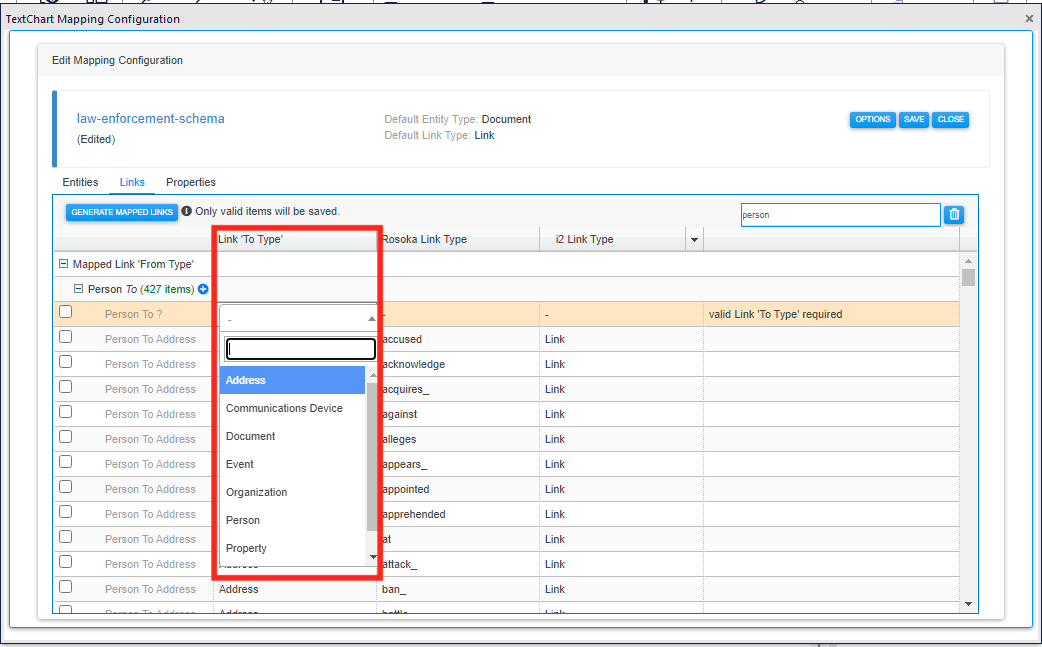Open the i2 Link Type column filter dropdown
1042x647 pixels.
[x=694, y=238]
